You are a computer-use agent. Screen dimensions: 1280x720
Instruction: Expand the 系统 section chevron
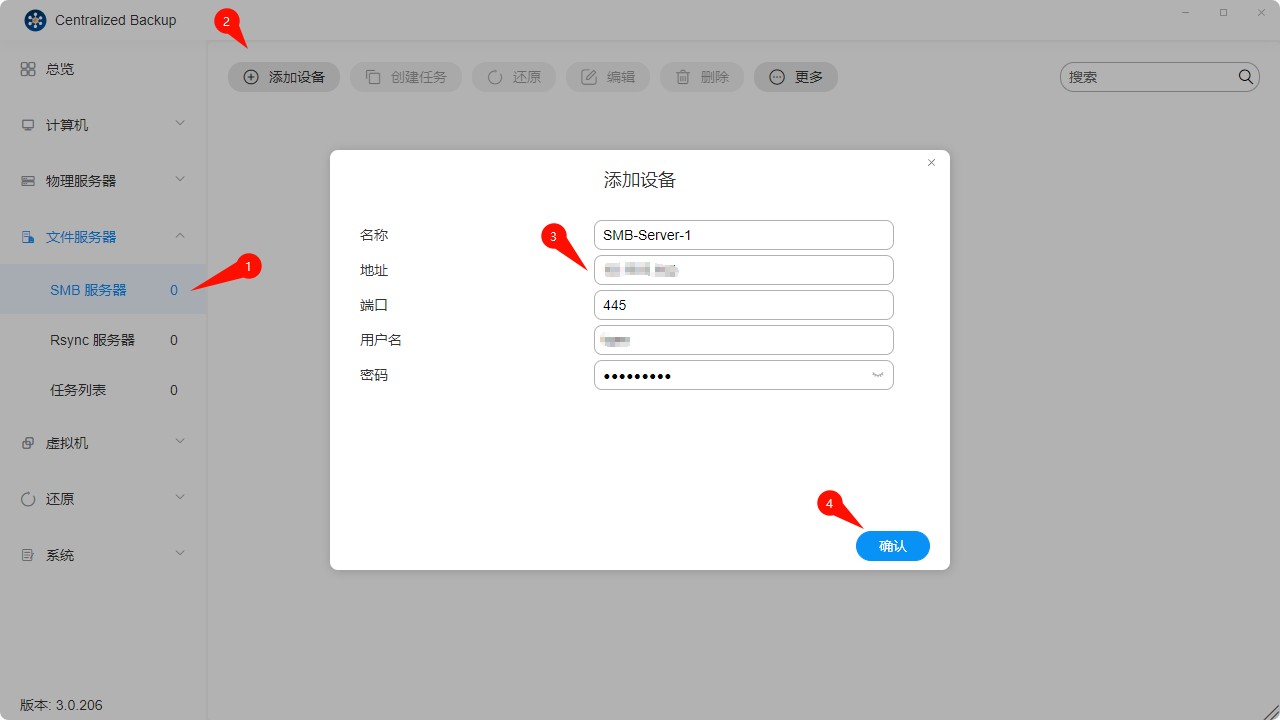click(x=180, y=553)
